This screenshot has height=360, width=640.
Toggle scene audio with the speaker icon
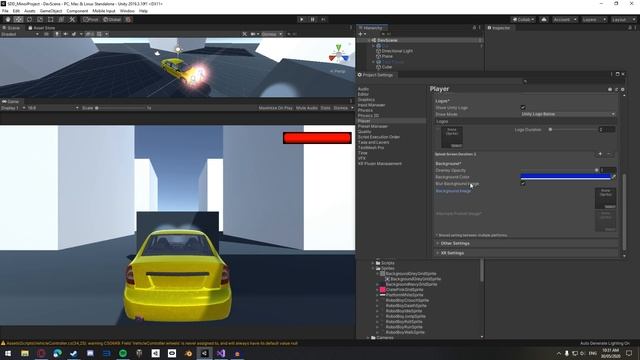click(65, 34)
